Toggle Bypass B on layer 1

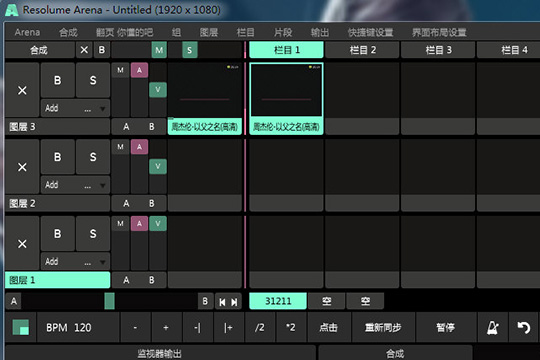(58, 234)
